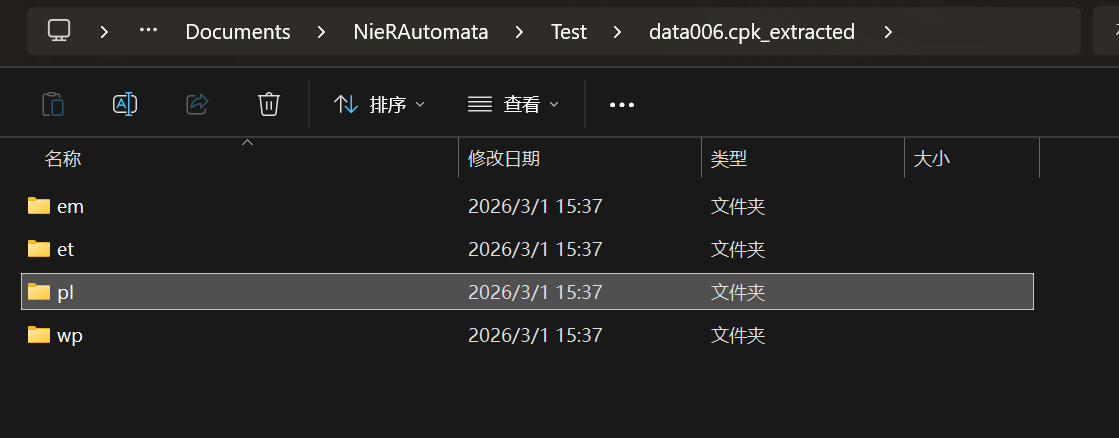This screenshot has height=438, width=1119.
Task: Click the paste clipboard icon
Action: [53, 104]
